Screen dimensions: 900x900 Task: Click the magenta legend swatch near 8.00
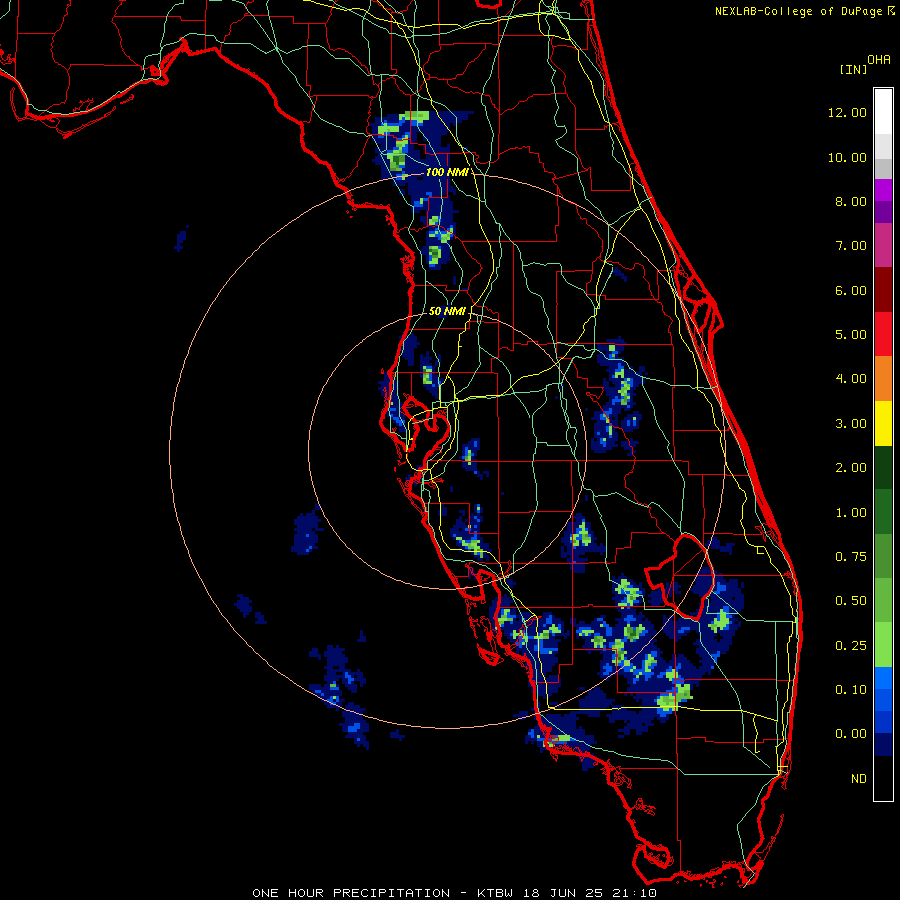click(x=883, y=190)
